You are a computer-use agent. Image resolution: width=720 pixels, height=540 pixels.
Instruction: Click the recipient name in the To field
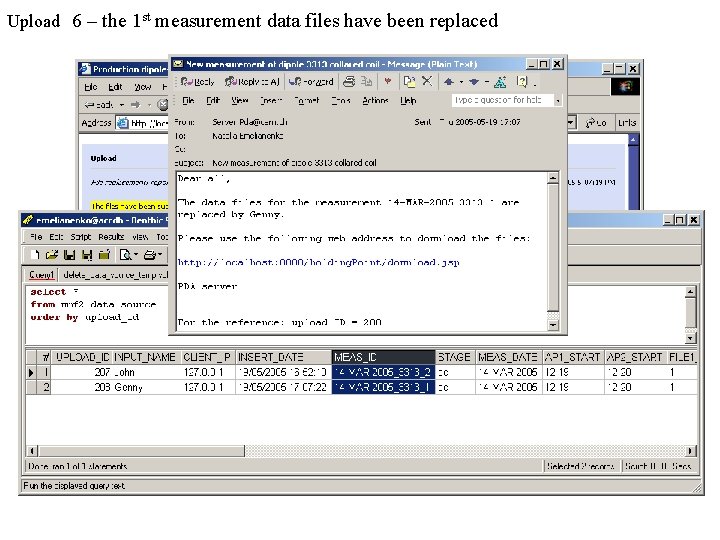coord(248,136)
